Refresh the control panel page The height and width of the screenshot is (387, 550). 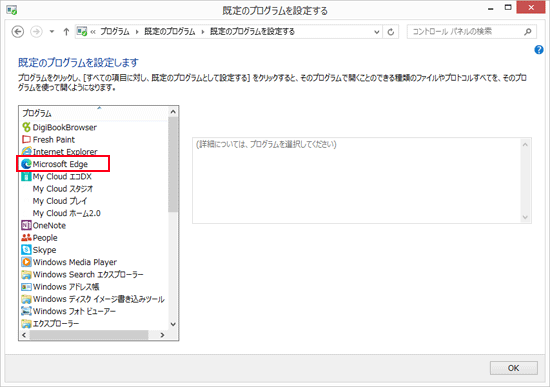pyautogui.click(x=390, y=32)
